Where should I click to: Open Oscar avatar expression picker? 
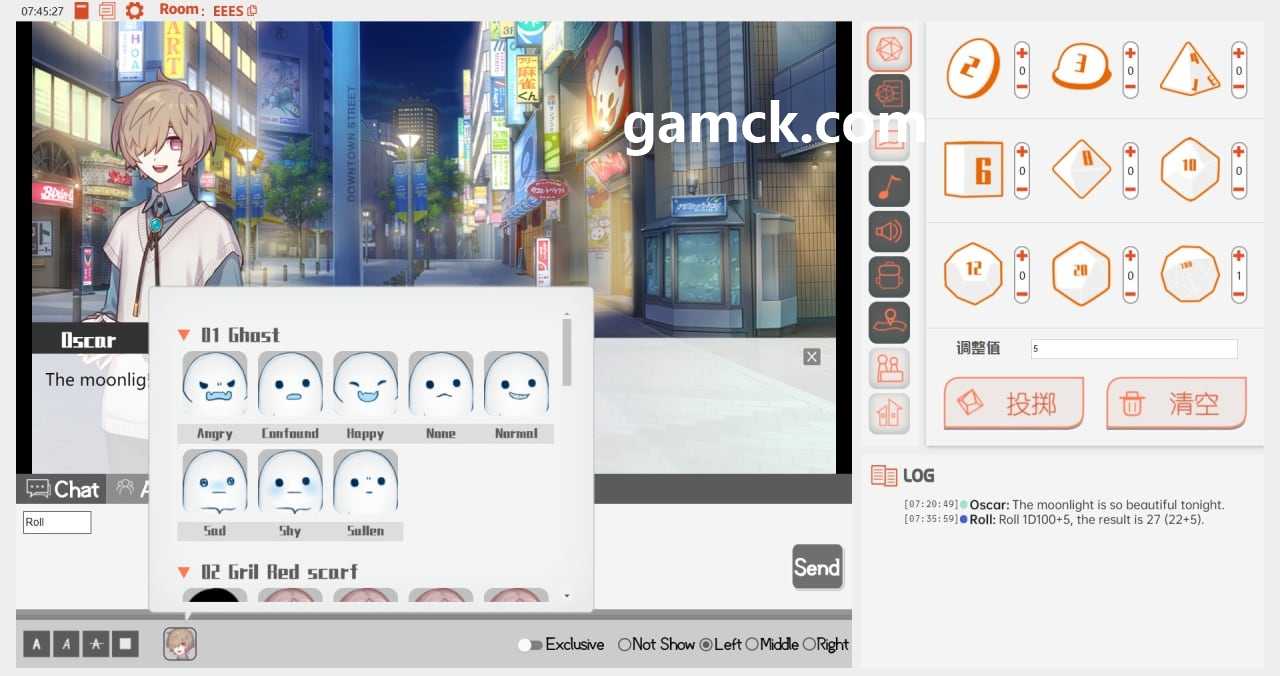[180, 643]
